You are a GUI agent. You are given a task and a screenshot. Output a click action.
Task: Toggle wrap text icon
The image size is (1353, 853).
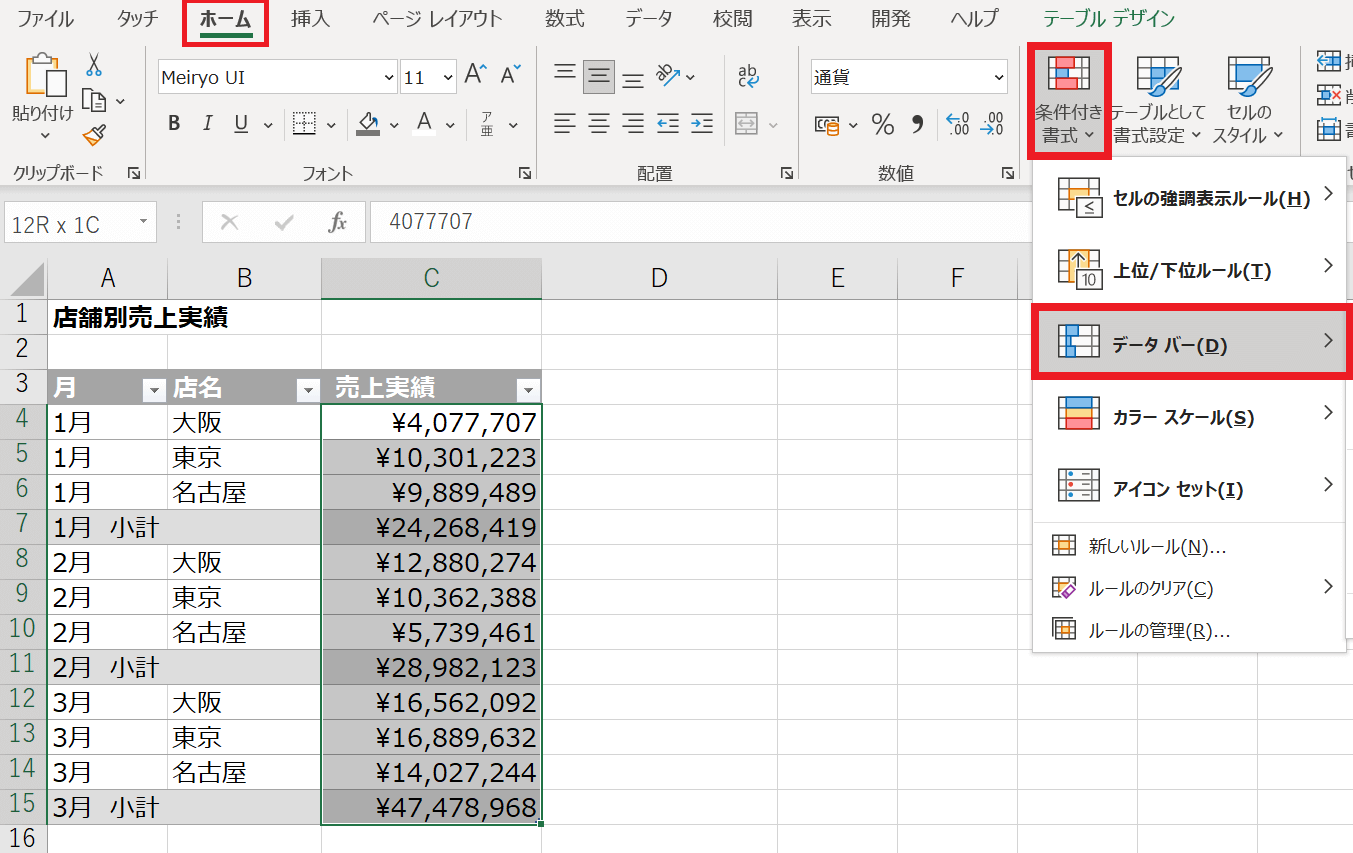pyautogui.click(x=747, y=76)
